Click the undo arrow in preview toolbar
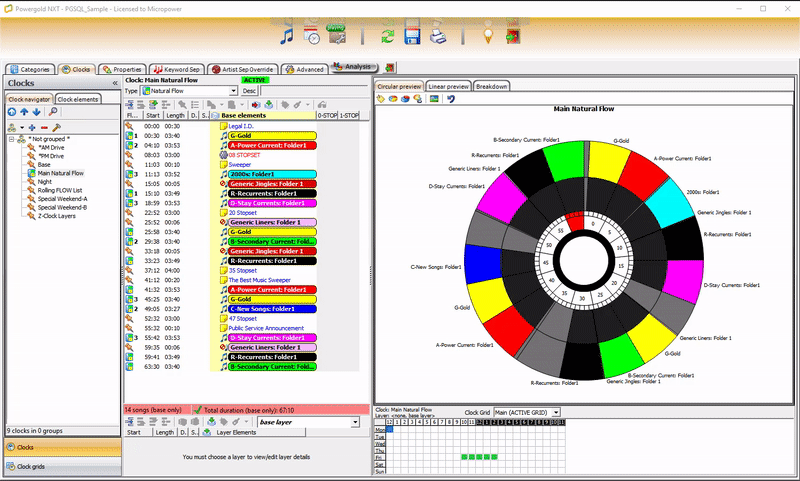The image size is (800, 481). click(x=451, y=99)
